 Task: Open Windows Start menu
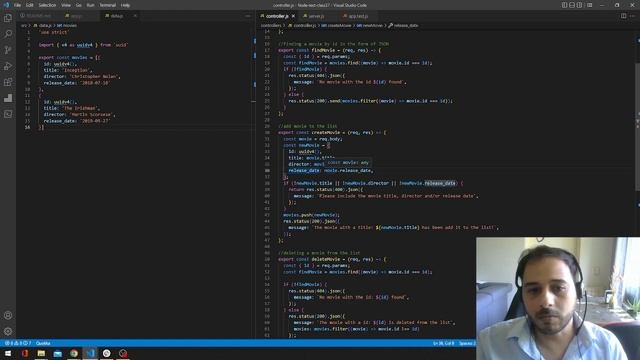point(8,353)
